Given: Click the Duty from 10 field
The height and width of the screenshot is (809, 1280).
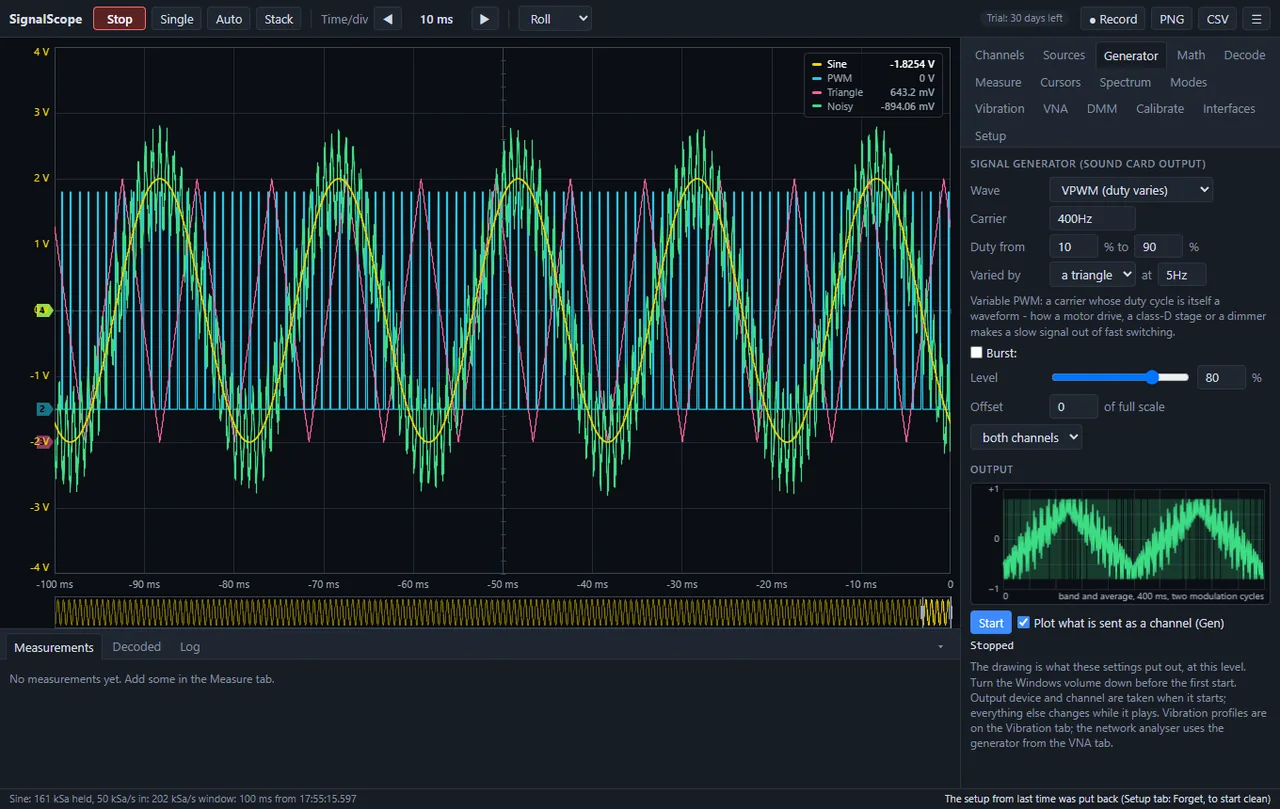Looking at the screenshot, I should point(1073,247).
